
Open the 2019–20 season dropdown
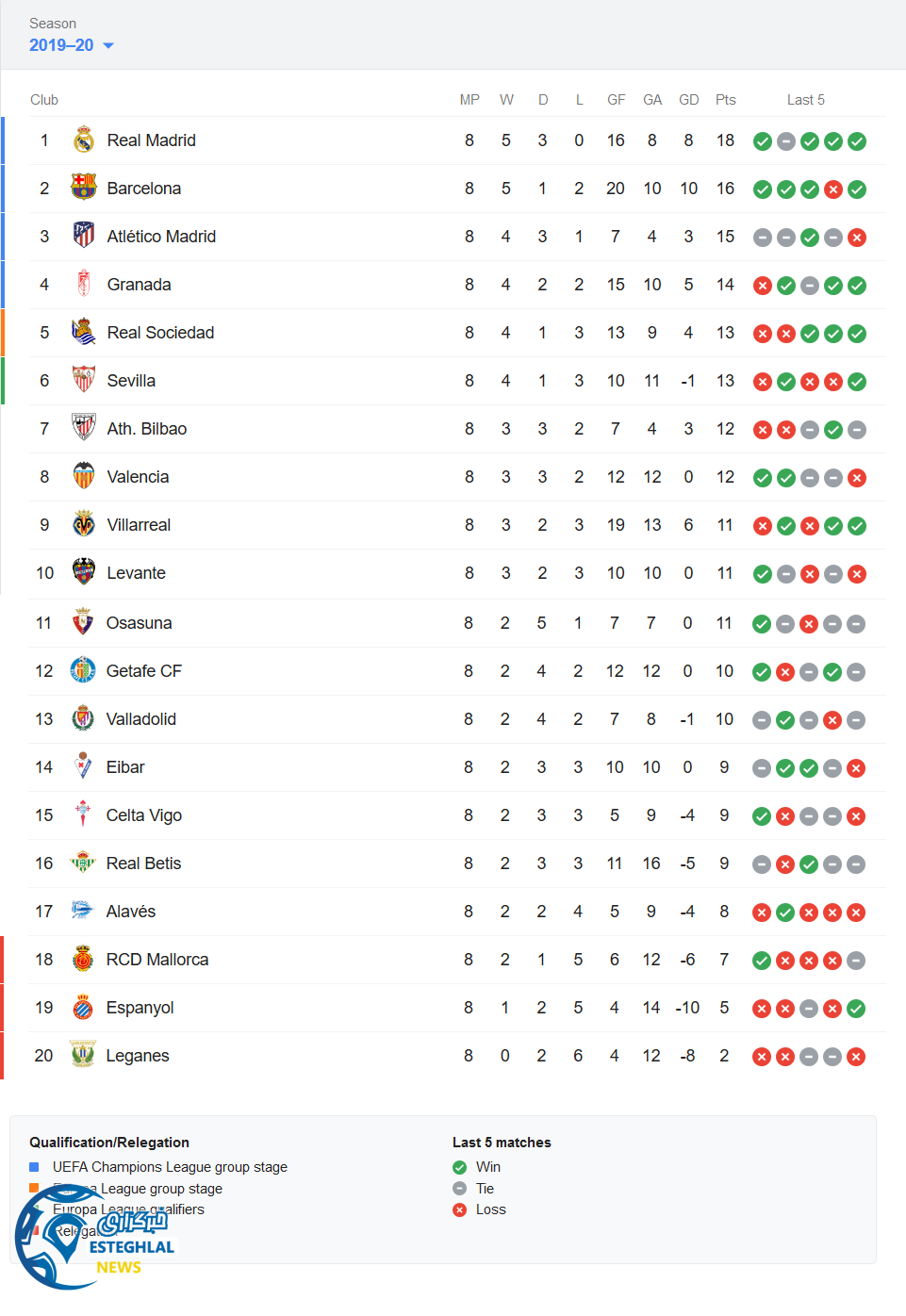[x=72, y=45]
